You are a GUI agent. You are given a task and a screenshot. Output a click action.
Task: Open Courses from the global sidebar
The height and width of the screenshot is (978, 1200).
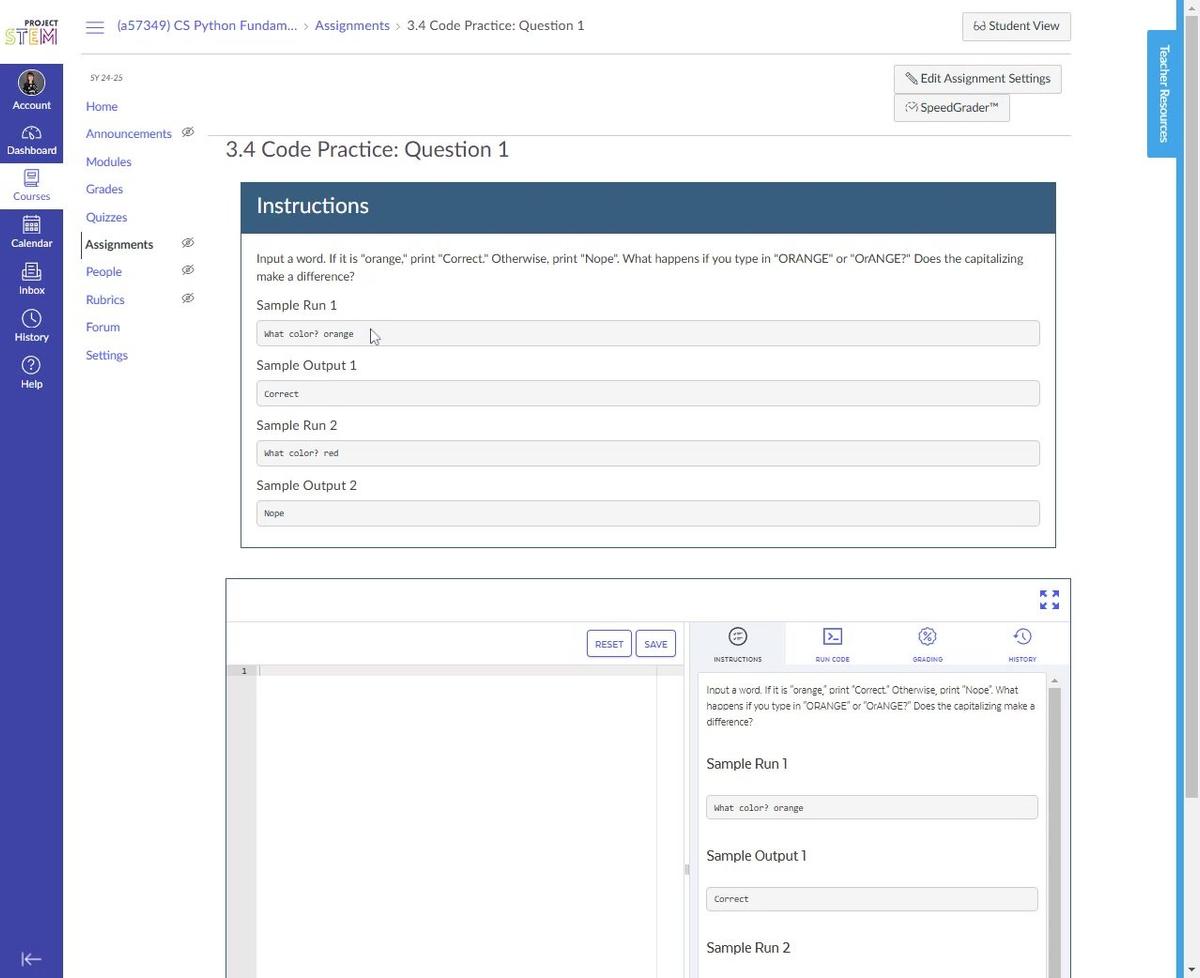click(31, 186)
